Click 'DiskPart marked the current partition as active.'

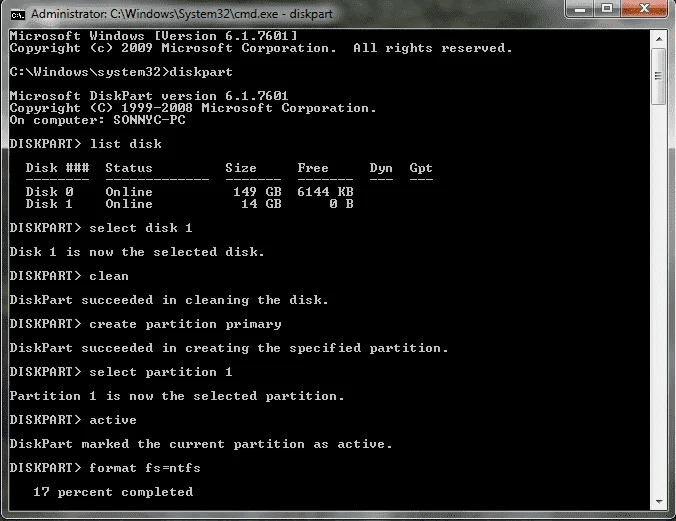coord(201,444)
